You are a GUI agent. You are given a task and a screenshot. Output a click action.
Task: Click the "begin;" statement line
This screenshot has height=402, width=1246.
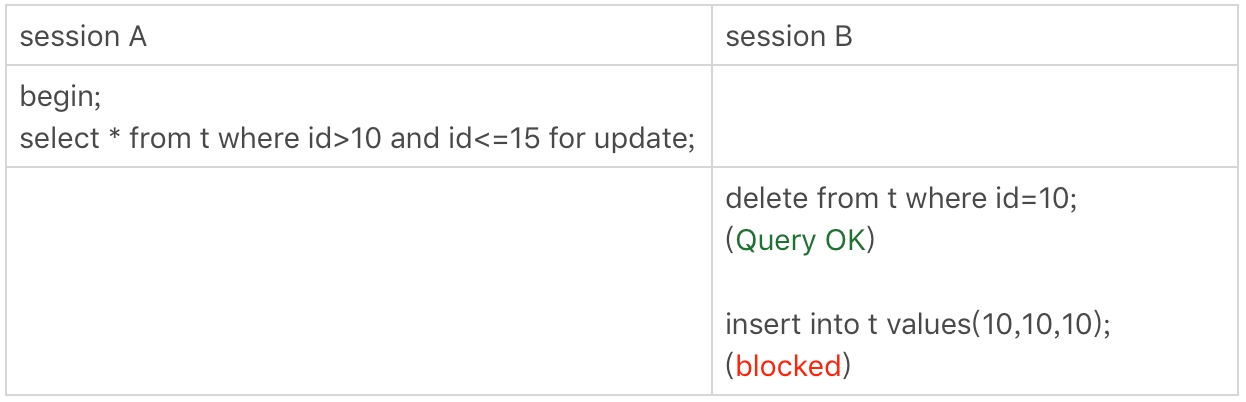pos(61,98)
